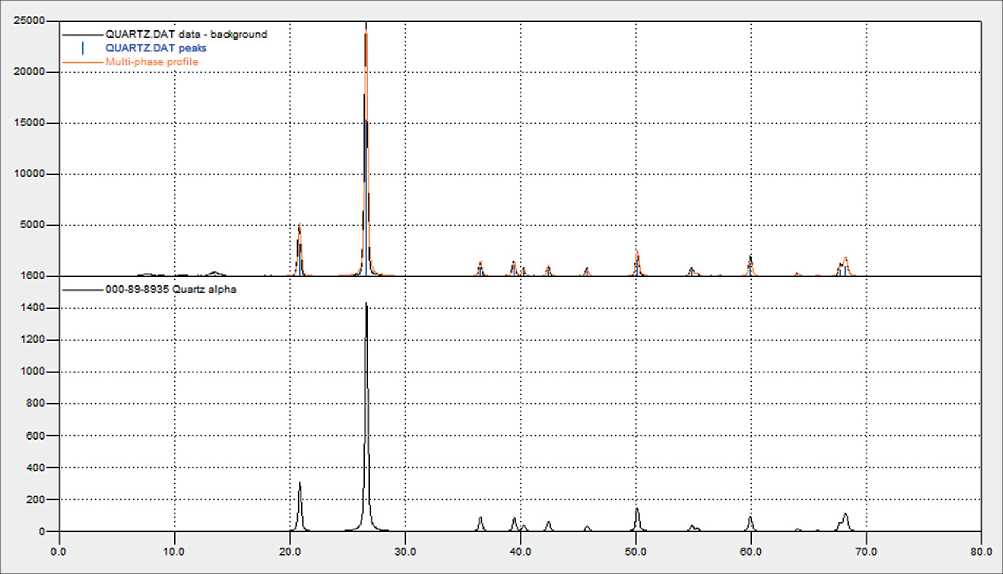Click the orange Multi-phase profile legend line
The image size is (1003, 574).
(x=83, y=62)
